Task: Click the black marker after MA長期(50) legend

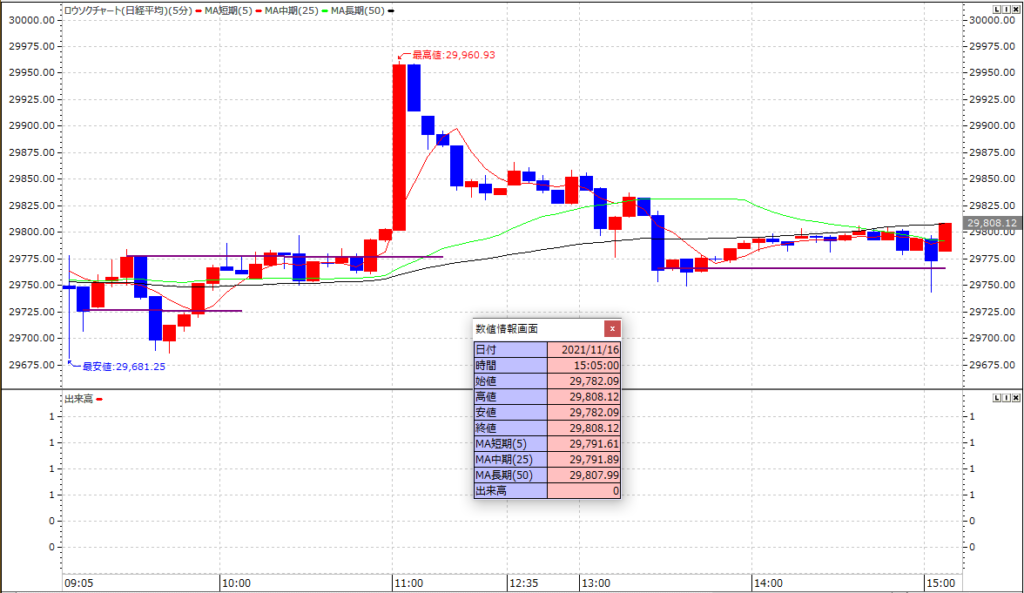Action: click(x=391, y=9)
